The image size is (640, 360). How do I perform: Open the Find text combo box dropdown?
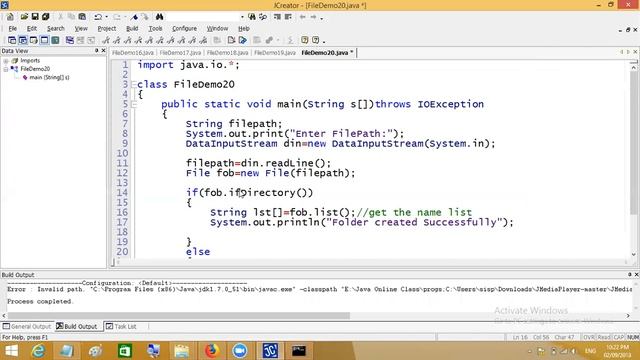coord(242,17)
